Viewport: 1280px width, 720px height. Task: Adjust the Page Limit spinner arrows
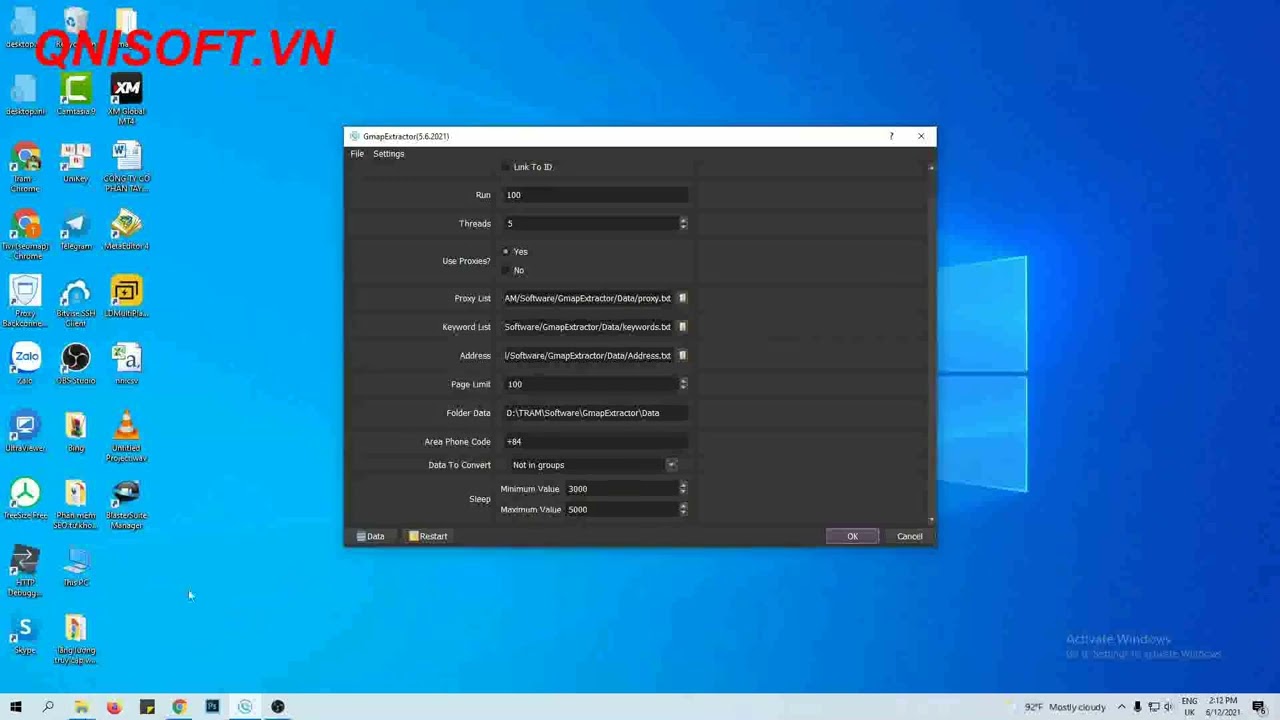683,384
